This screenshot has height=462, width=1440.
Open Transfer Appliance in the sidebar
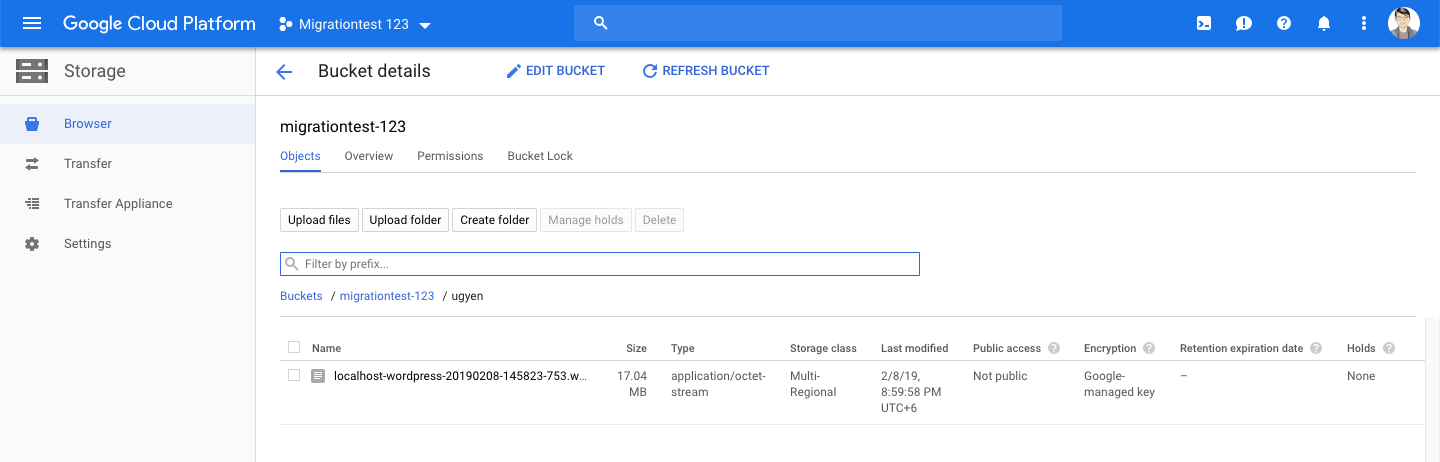click(x=118, y=204)
